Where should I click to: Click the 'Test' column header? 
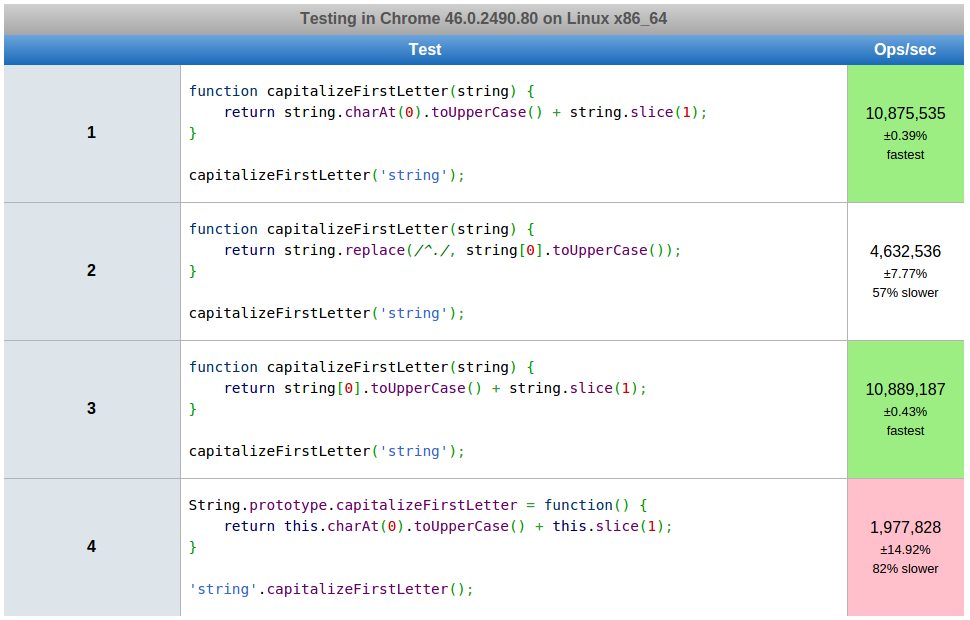coord(425,50)
